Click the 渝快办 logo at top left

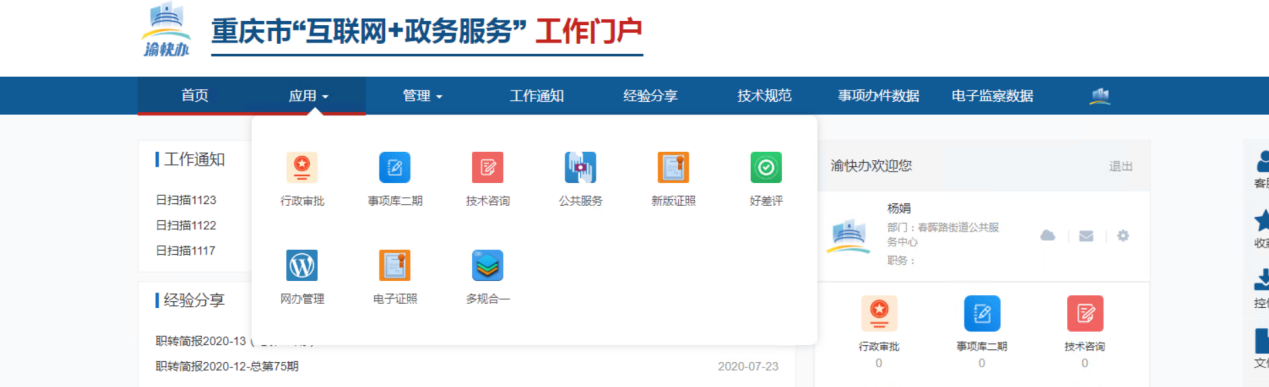coord(165,32)
